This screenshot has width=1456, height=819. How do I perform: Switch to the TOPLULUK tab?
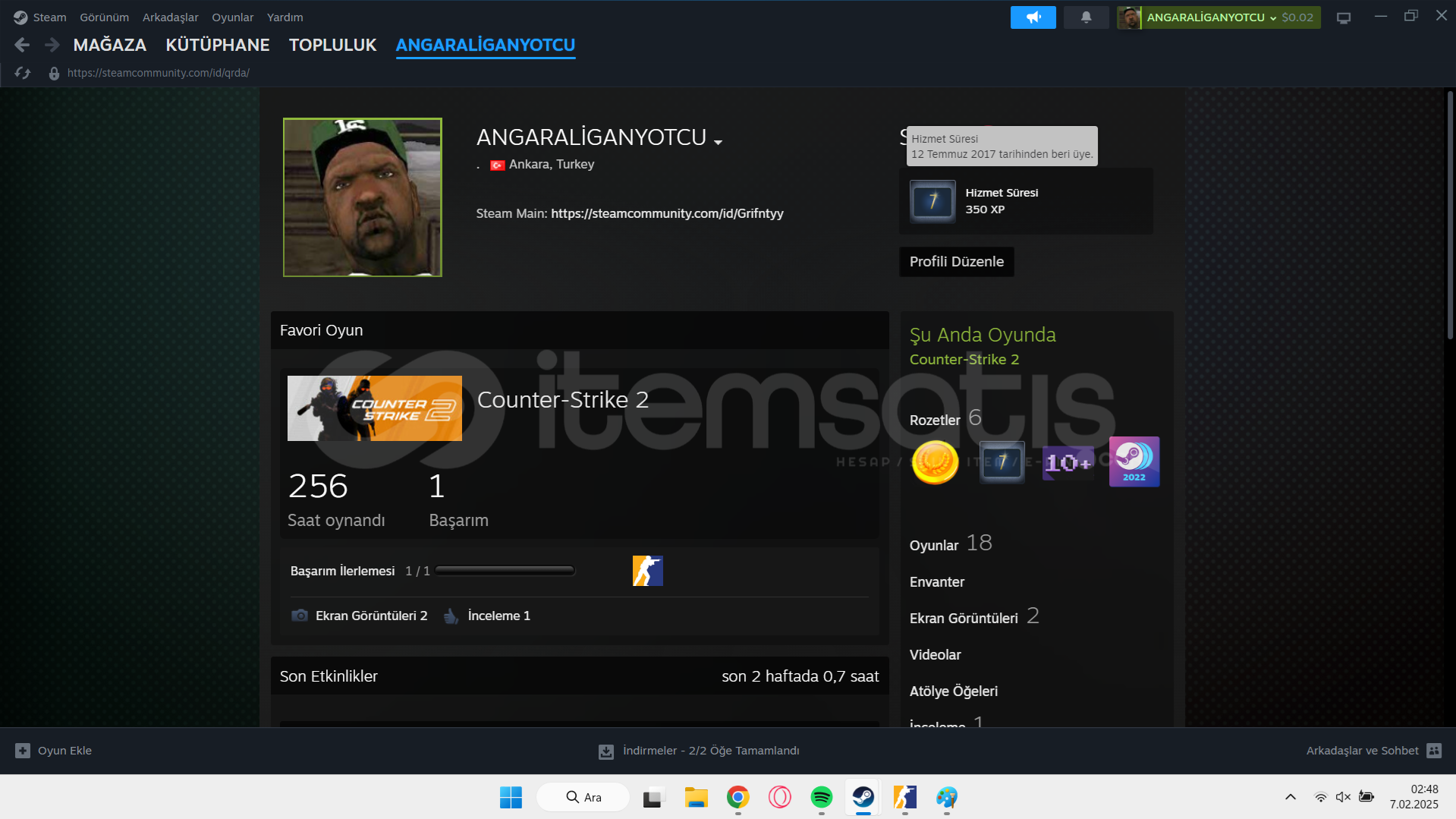pos(332,45)
